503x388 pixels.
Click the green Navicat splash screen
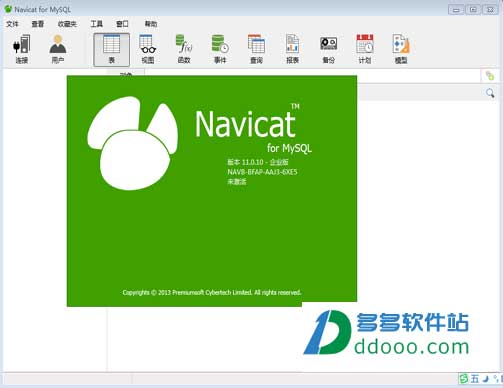(212, 191)
